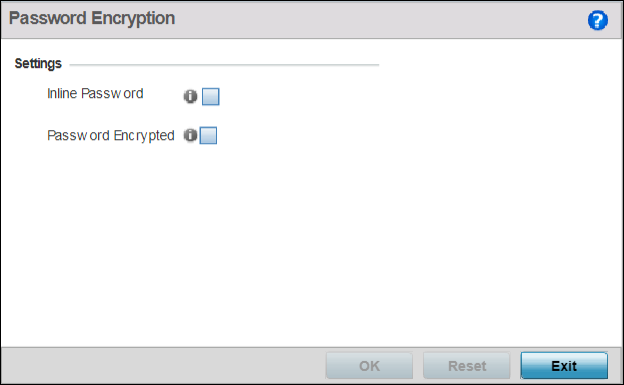Click info icon beside Inline Password
The width and height of the screenshot is (624, 385).
190,96
